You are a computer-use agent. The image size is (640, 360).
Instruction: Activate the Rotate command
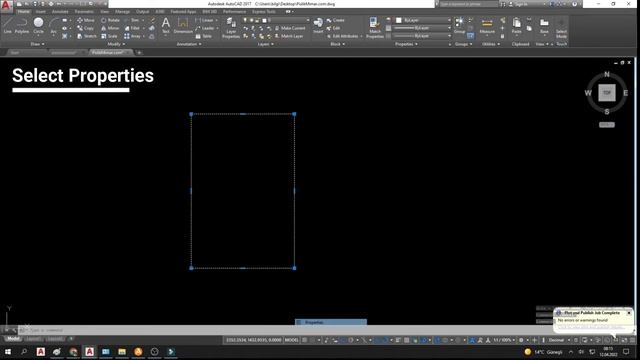point(110,20)
